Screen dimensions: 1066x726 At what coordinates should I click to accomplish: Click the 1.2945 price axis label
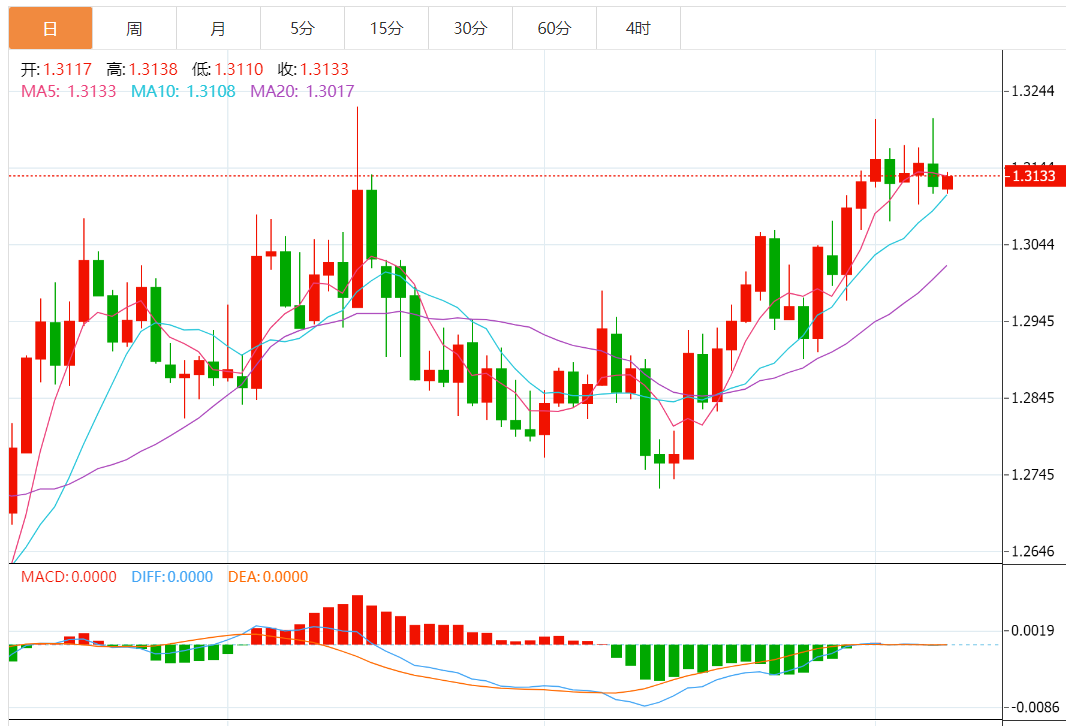pos(1033,321)
